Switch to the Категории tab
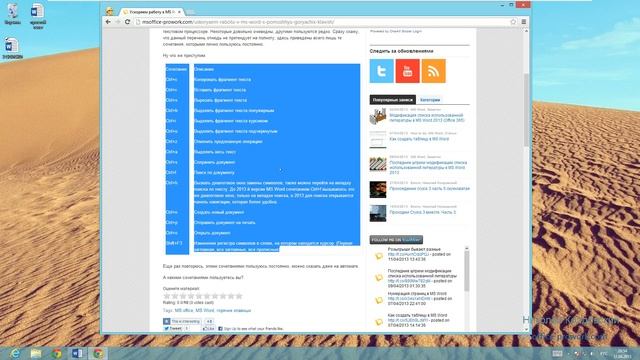 click(430, 100)
